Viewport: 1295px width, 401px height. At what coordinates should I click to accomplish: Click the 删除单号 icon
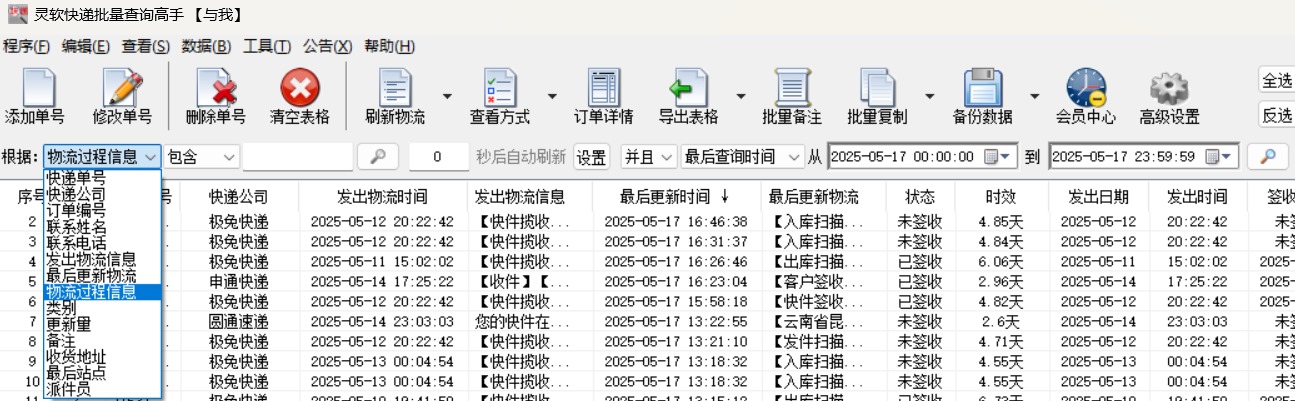[x=216, y=87]
